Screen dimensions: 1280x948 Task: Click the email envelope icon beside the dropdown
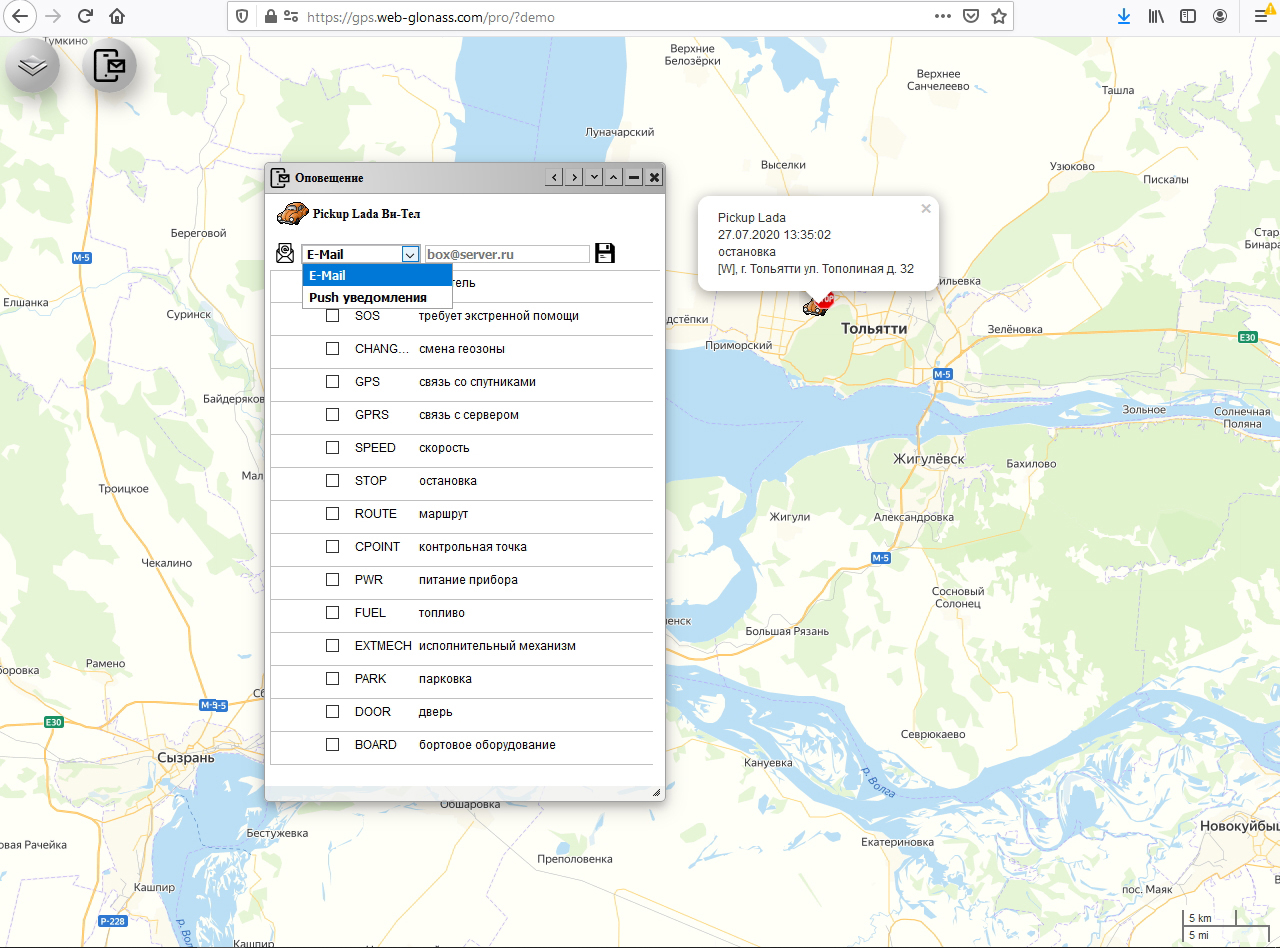[286, 252]
